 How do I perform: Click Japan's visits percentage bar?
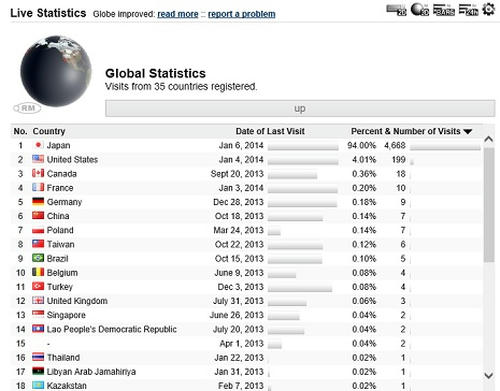pos(445,147)
